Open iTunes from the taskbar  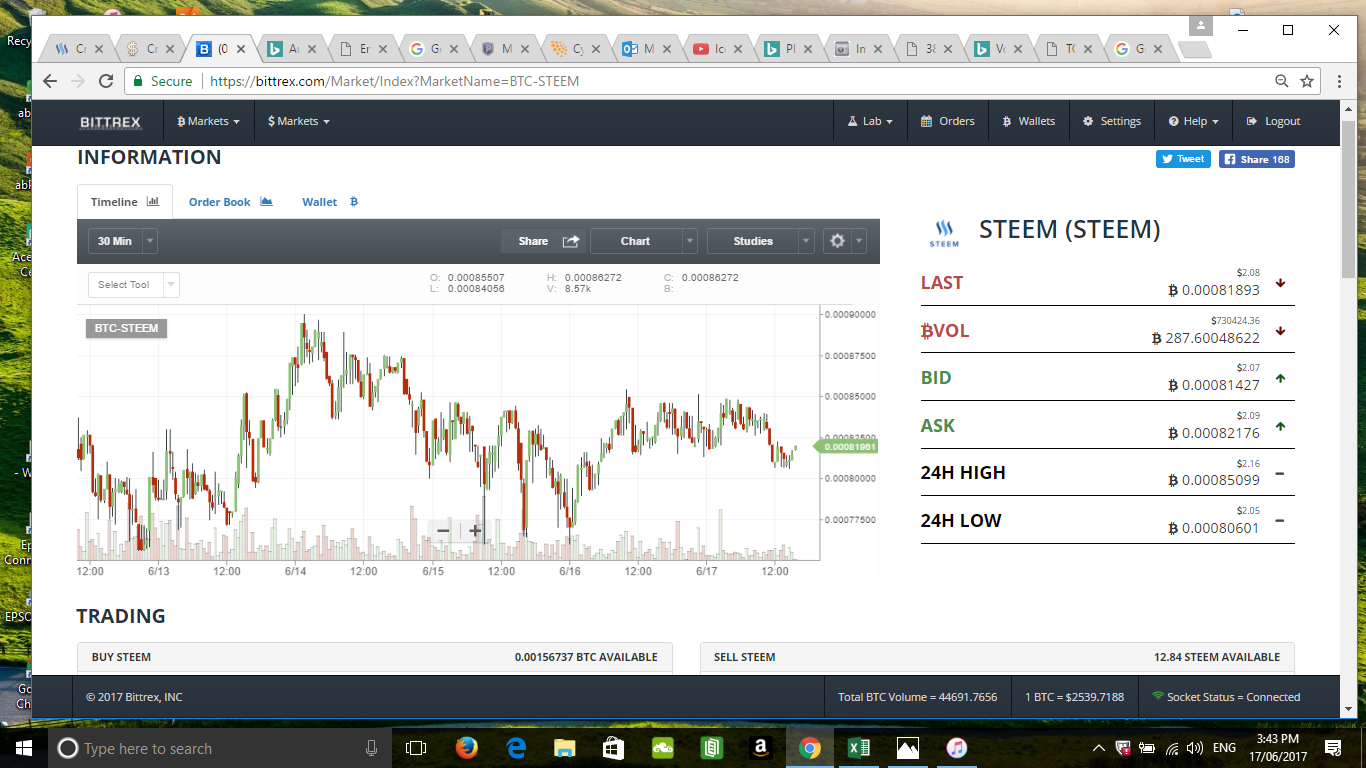point(957,748)
